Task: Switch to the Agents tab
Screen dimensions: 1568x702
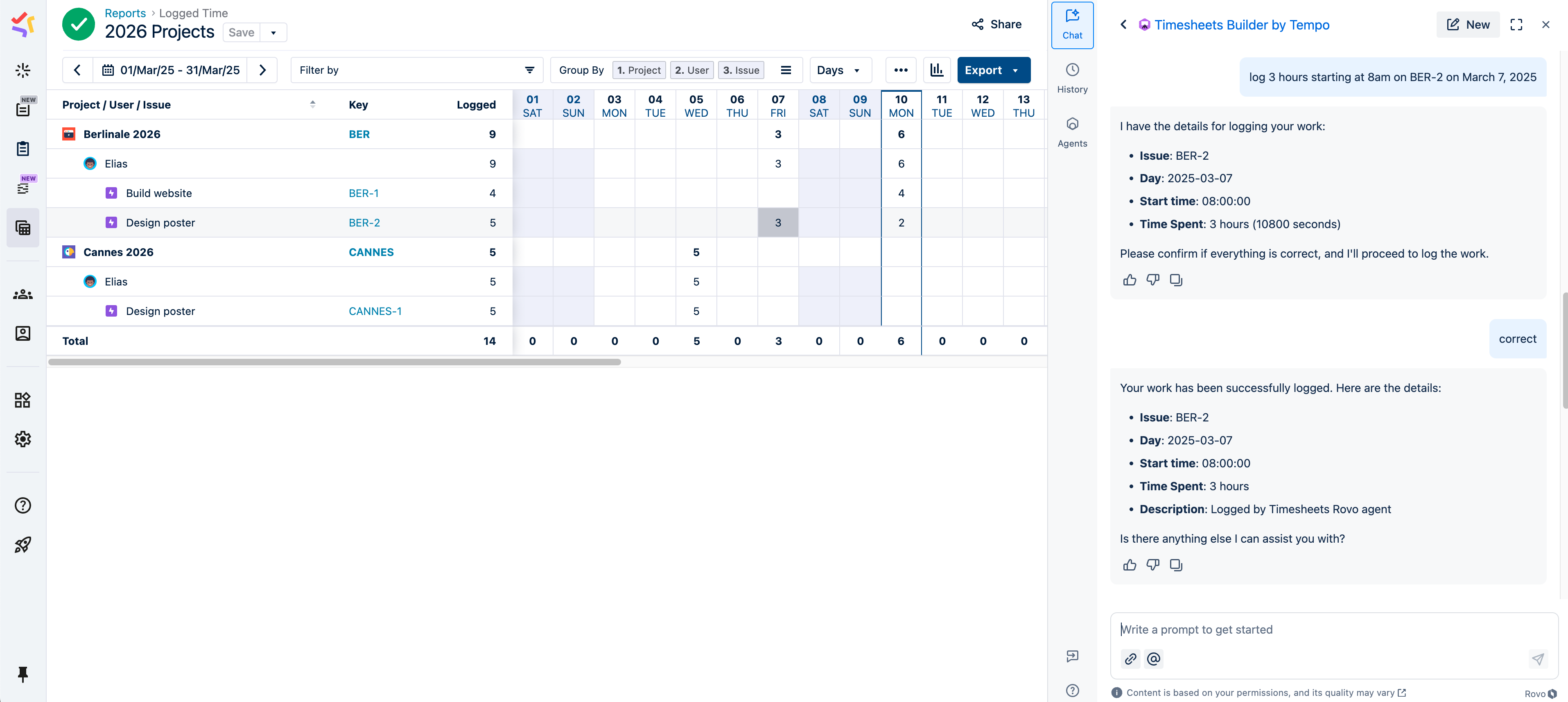Action: (x=1072, y=132)
